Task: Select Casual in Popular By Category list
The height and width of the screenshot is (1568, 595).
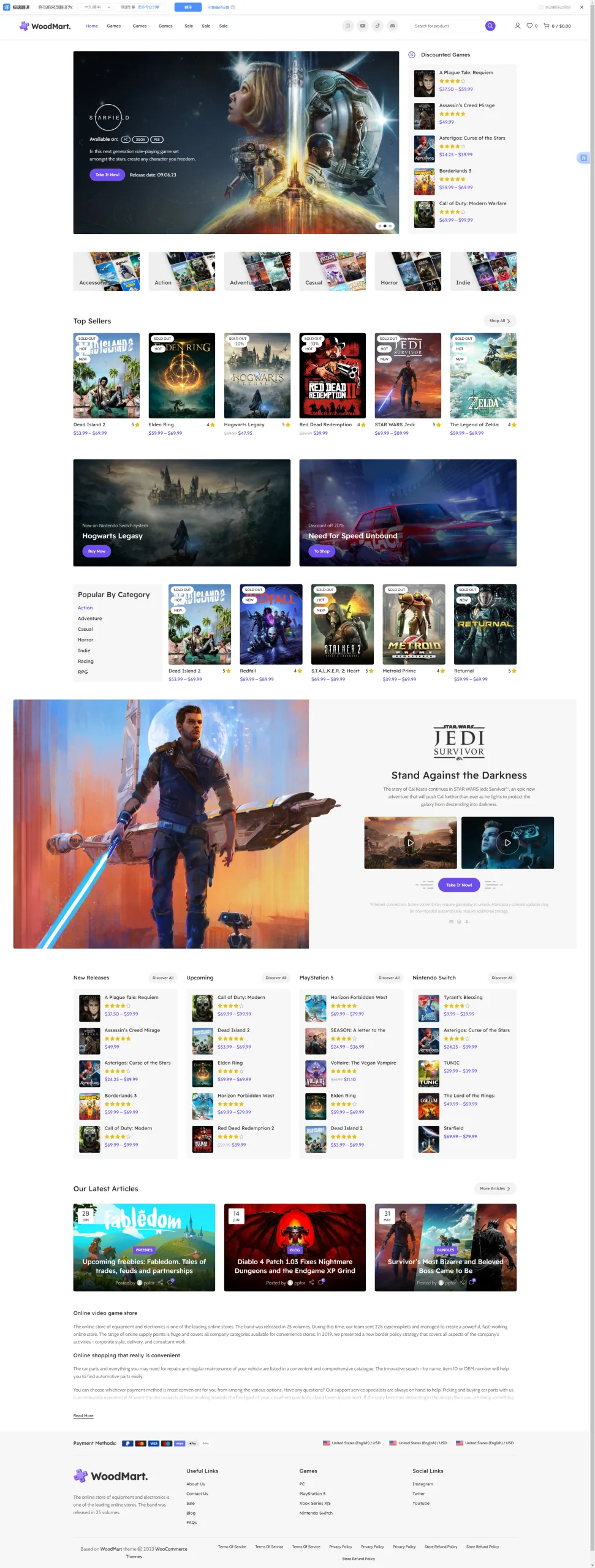Action: [85, 629]
